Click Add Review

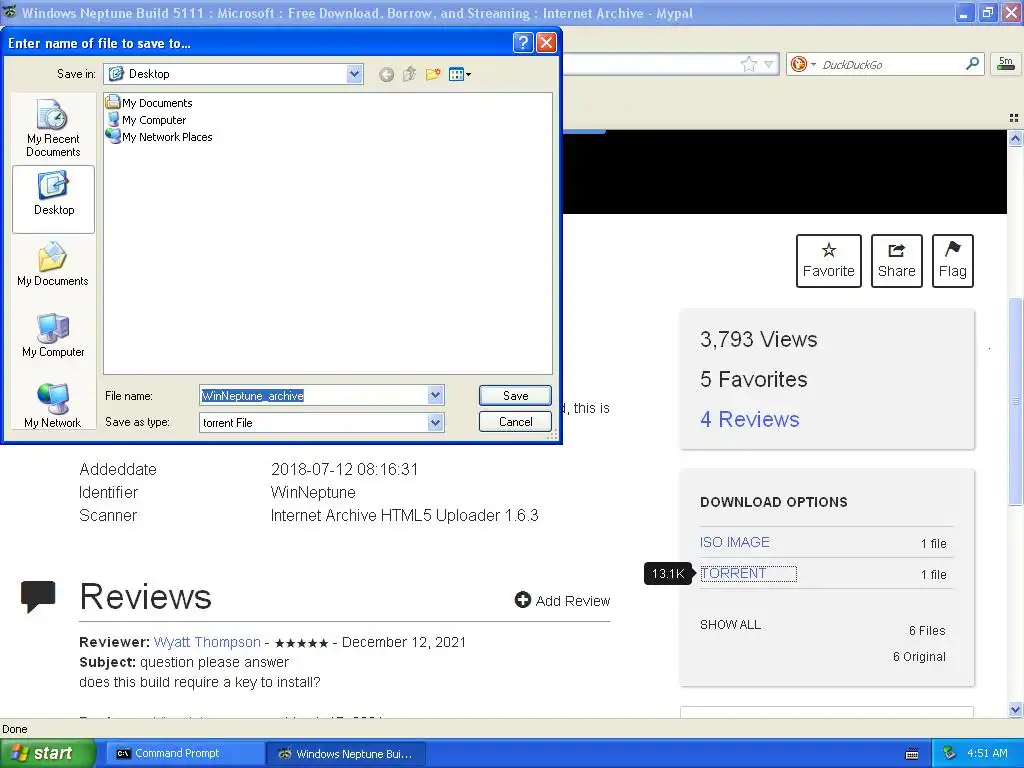point(562,600)
